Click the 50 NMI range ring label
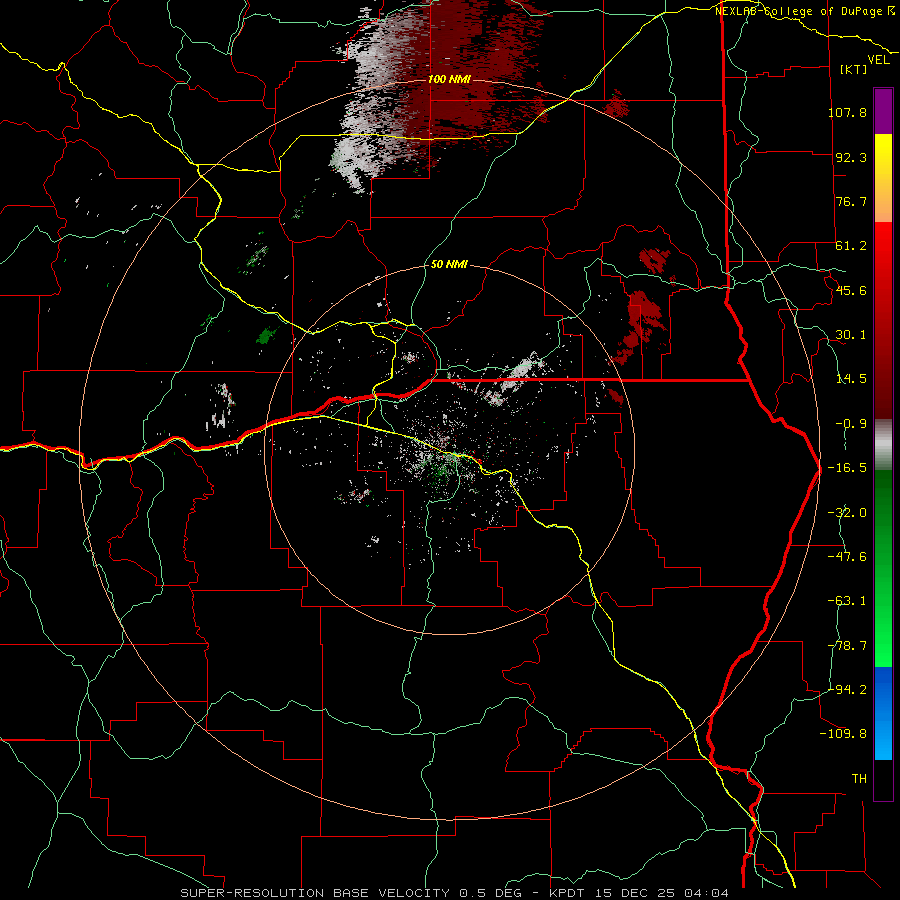Screen dimensions: 900x900 click(449, 264)
